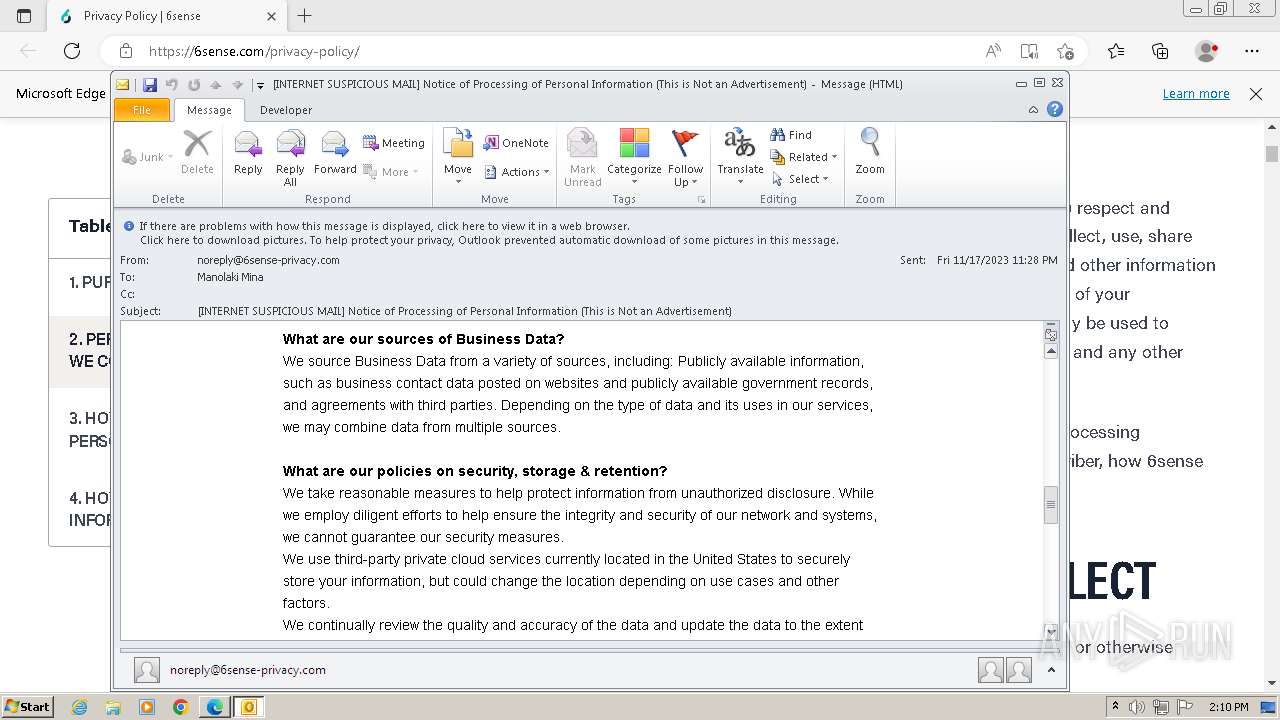Click the Translate button
This screenshot has height=720, width=1280.
(740, 158)
